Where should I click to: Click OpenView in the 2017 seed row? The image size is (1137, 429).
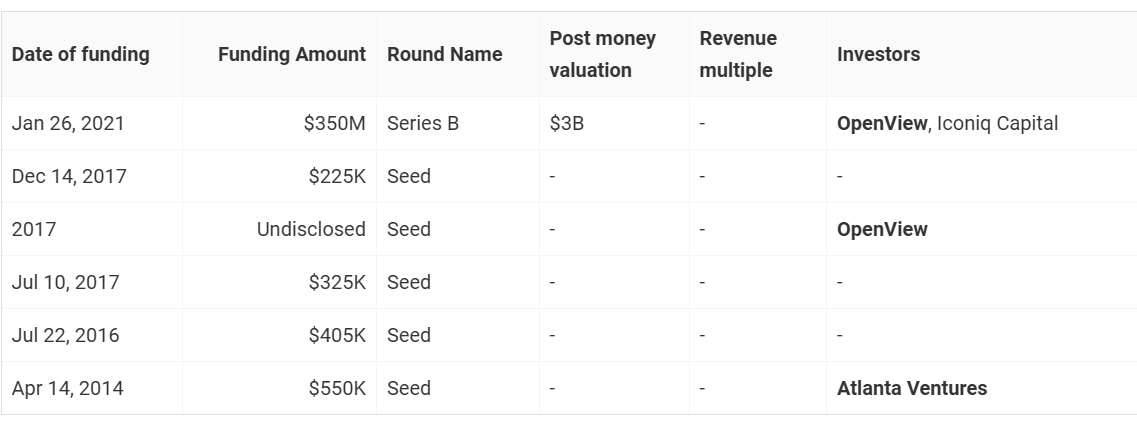click(882, 229)
